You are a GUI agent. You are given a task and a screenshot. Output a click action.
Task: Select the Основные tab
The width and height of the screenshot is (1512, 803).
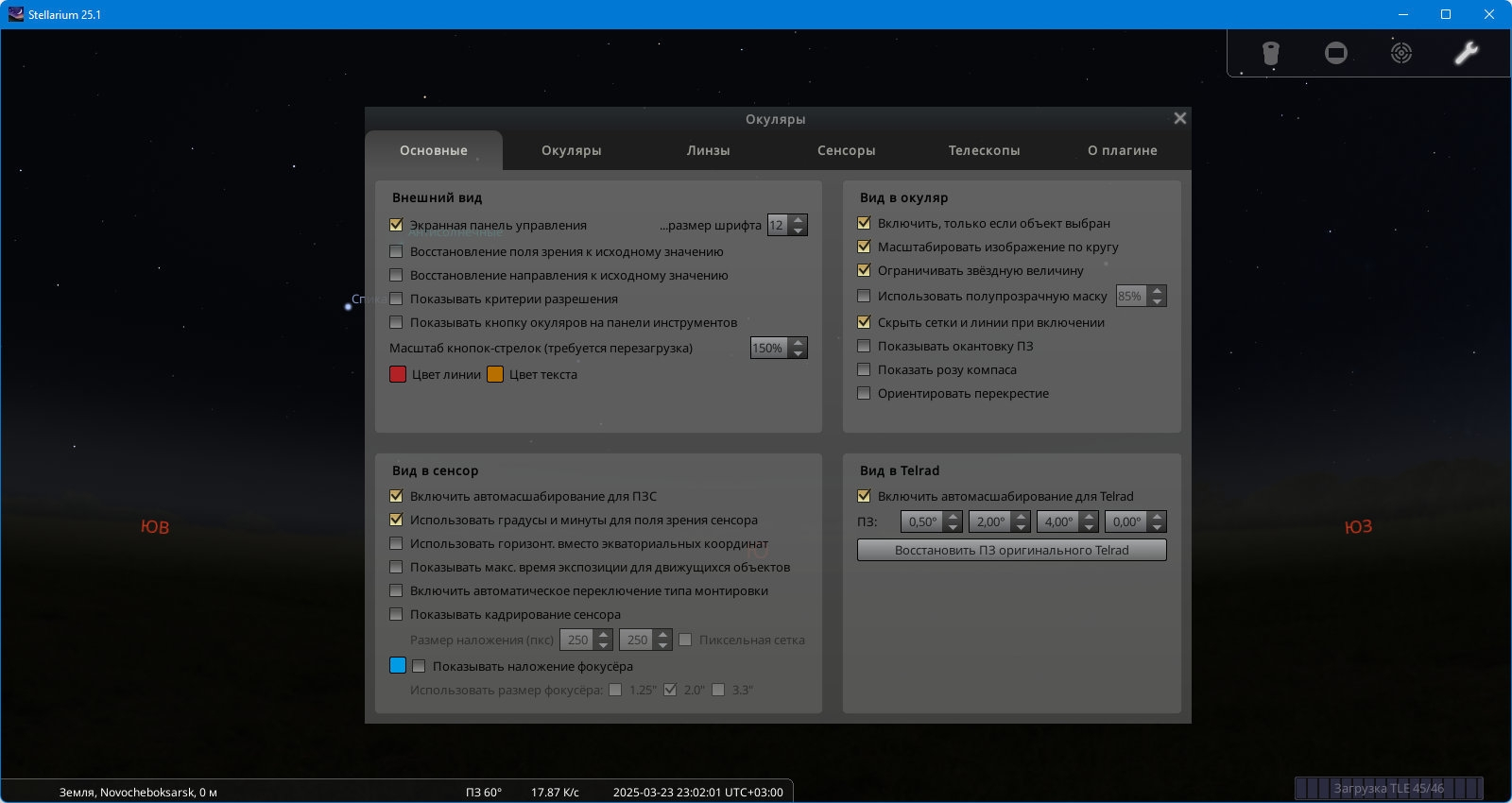coord(434,150)
